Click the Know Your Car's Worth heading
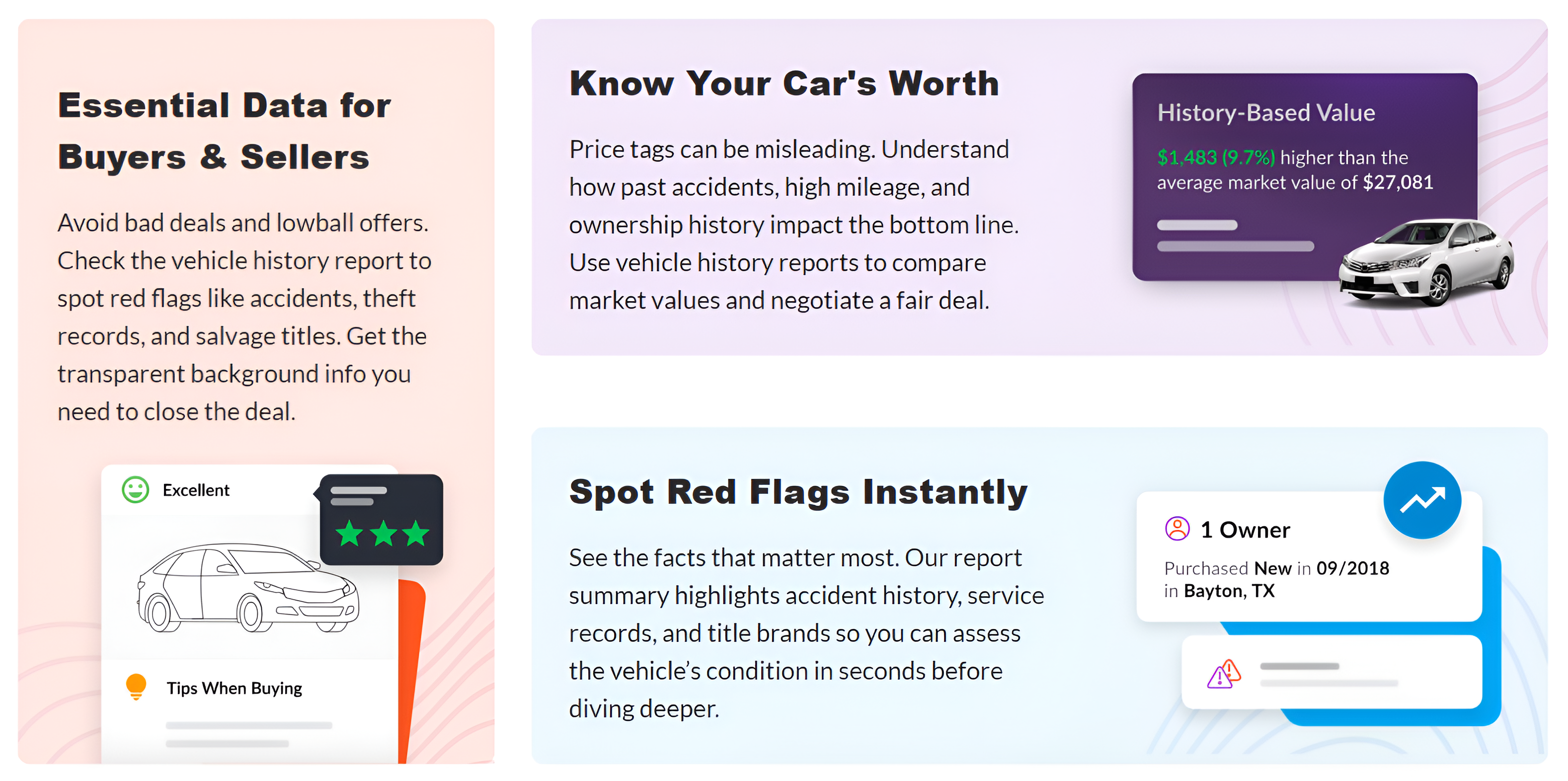This screenshot has width=1568, height=781. [784, 83]
